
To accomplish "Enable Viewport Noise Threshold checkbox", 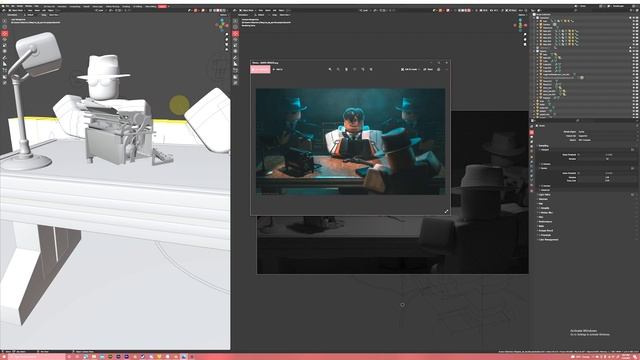I will pyautogui.click(x=578, y=155).
